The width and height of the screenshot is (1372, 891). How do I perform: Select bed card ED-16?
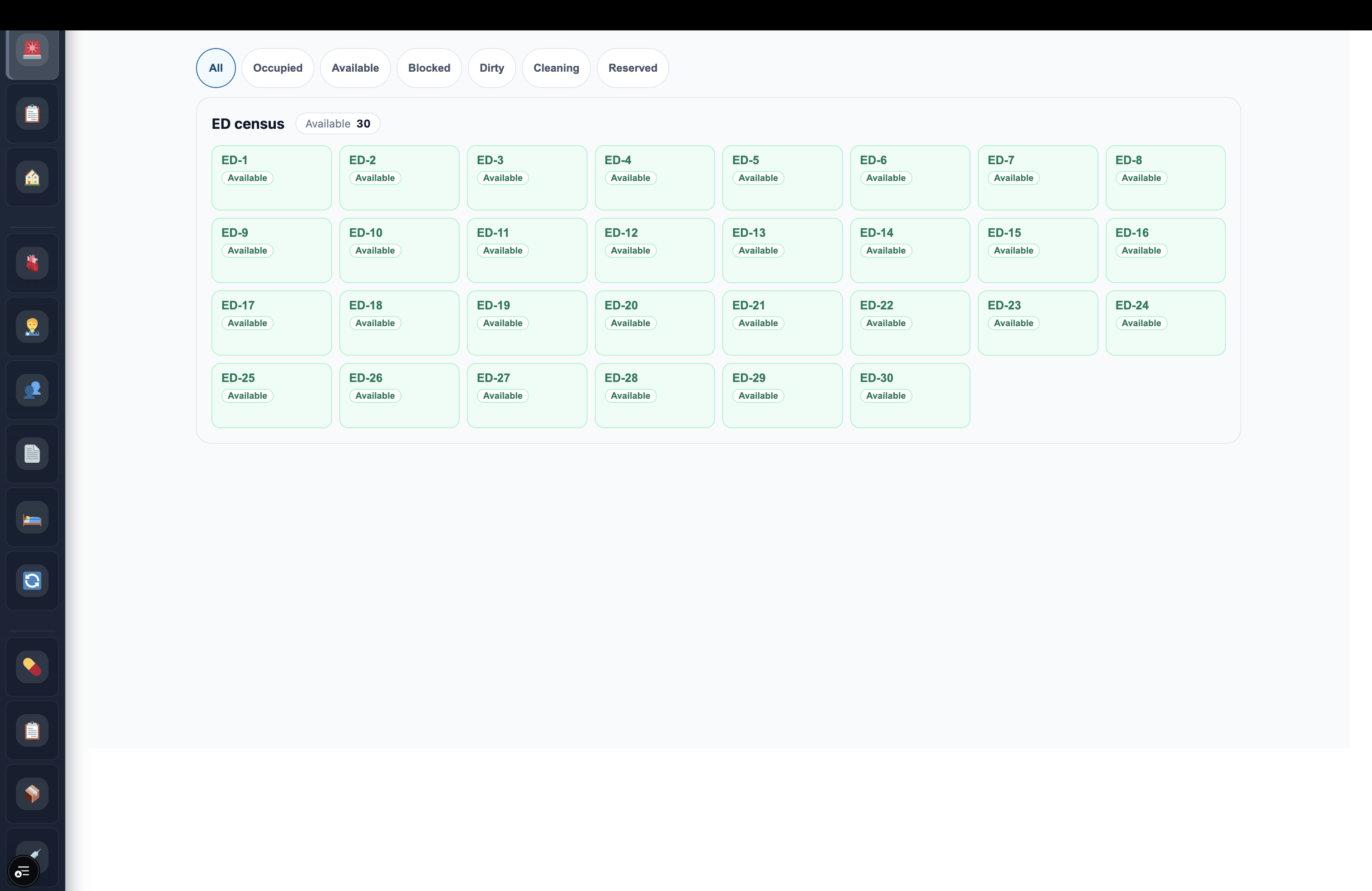(1166, 250)
